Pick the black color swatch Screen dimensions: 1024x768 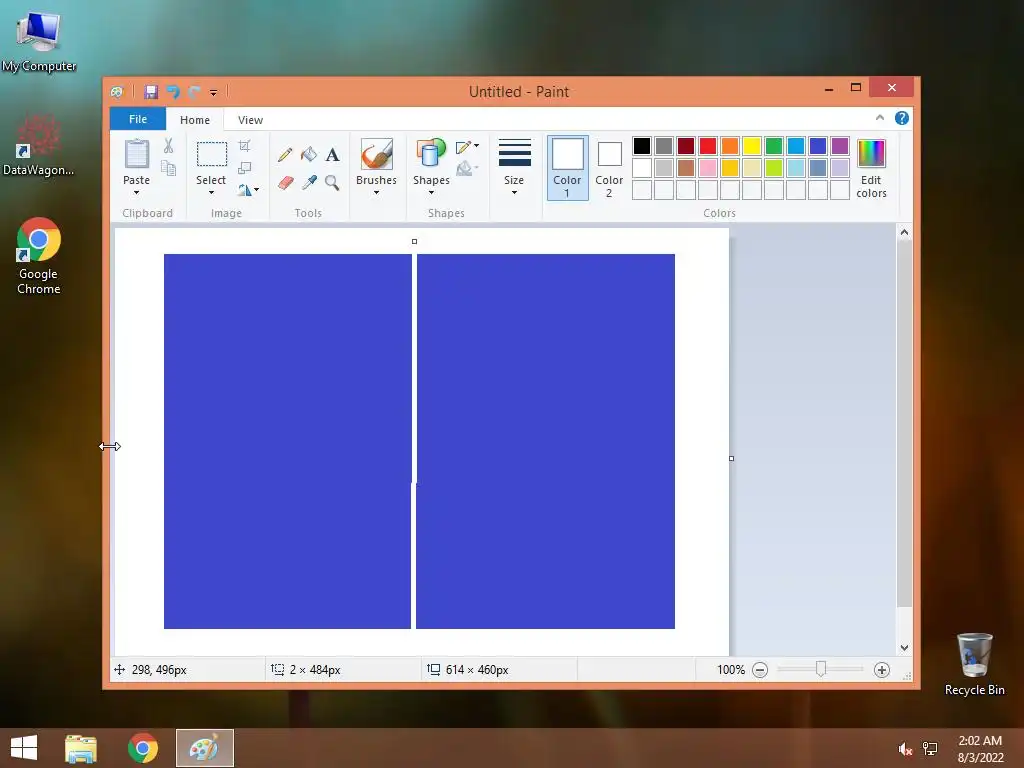(642, 146)
